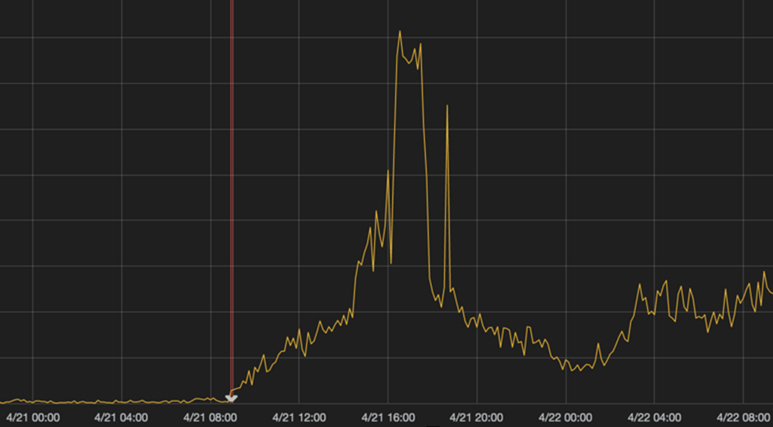
Task: Click the 4/21 12:00 time axis label
Action: (299, 418)
